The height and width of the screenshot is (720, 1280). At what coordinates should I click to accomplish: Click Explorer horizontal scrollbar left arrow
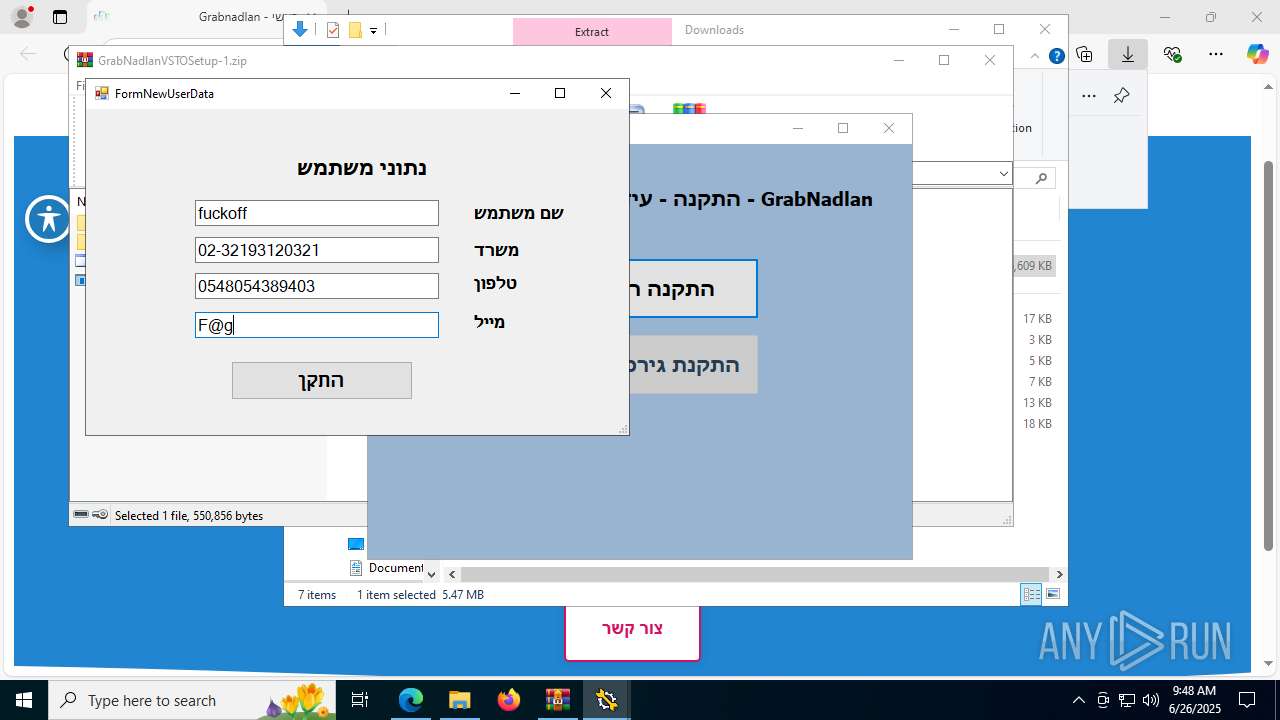click(x=452, y=574)
